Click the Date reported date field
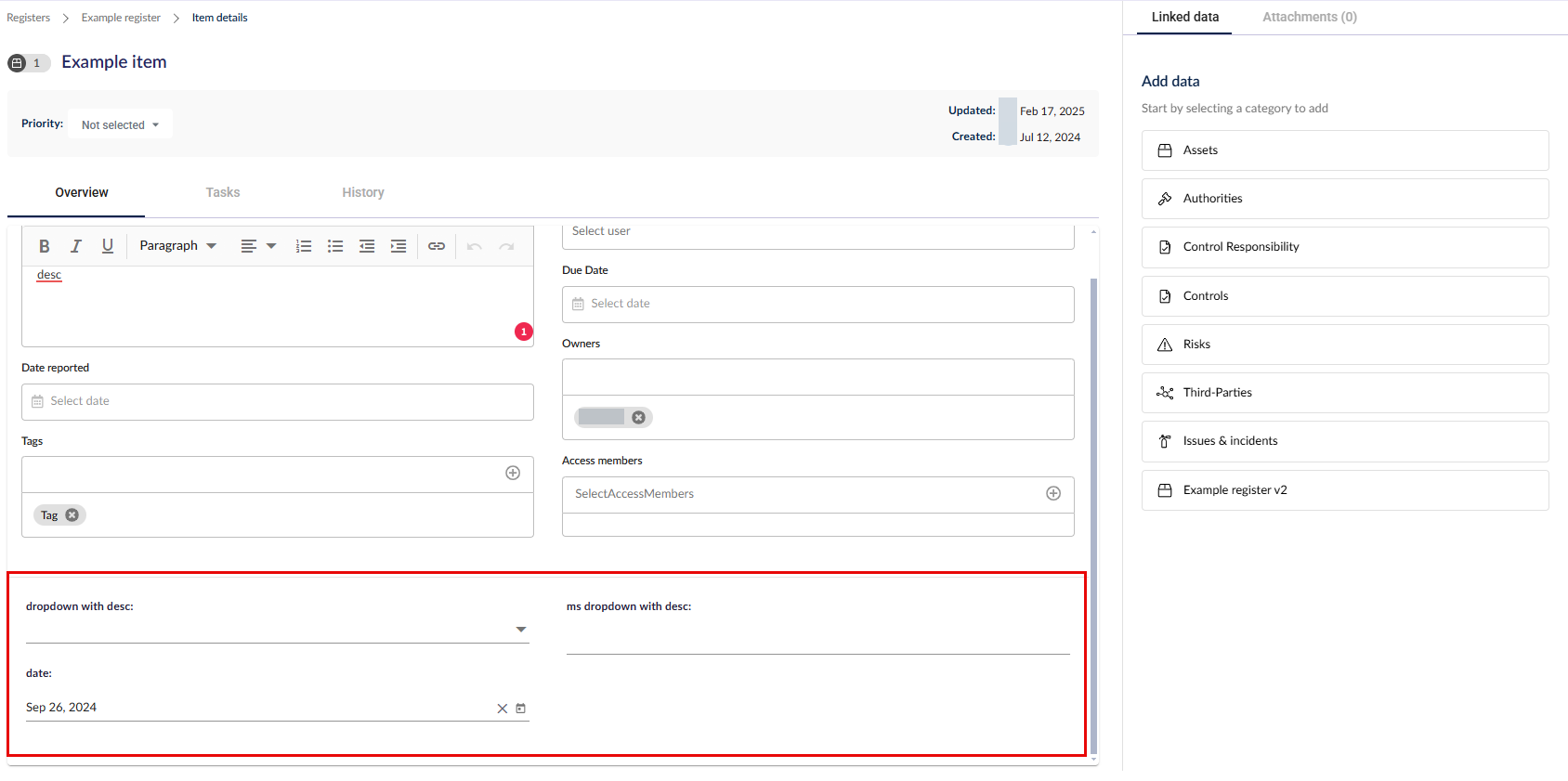This screenshot has height=781, width=1568. tap(278, 402)
